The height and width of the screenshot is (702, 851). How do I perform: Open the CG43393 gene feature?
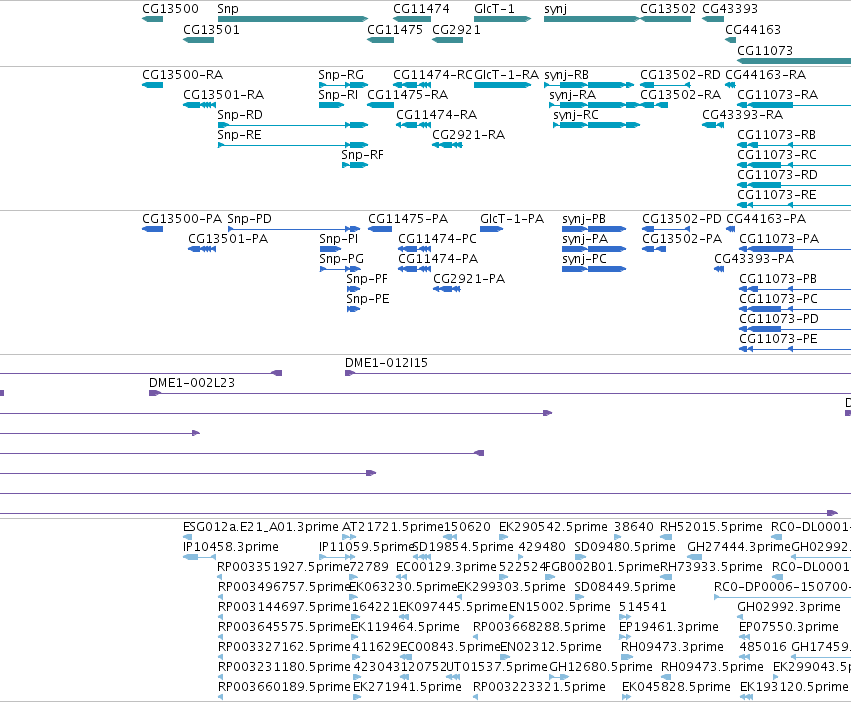pos(713,19)
